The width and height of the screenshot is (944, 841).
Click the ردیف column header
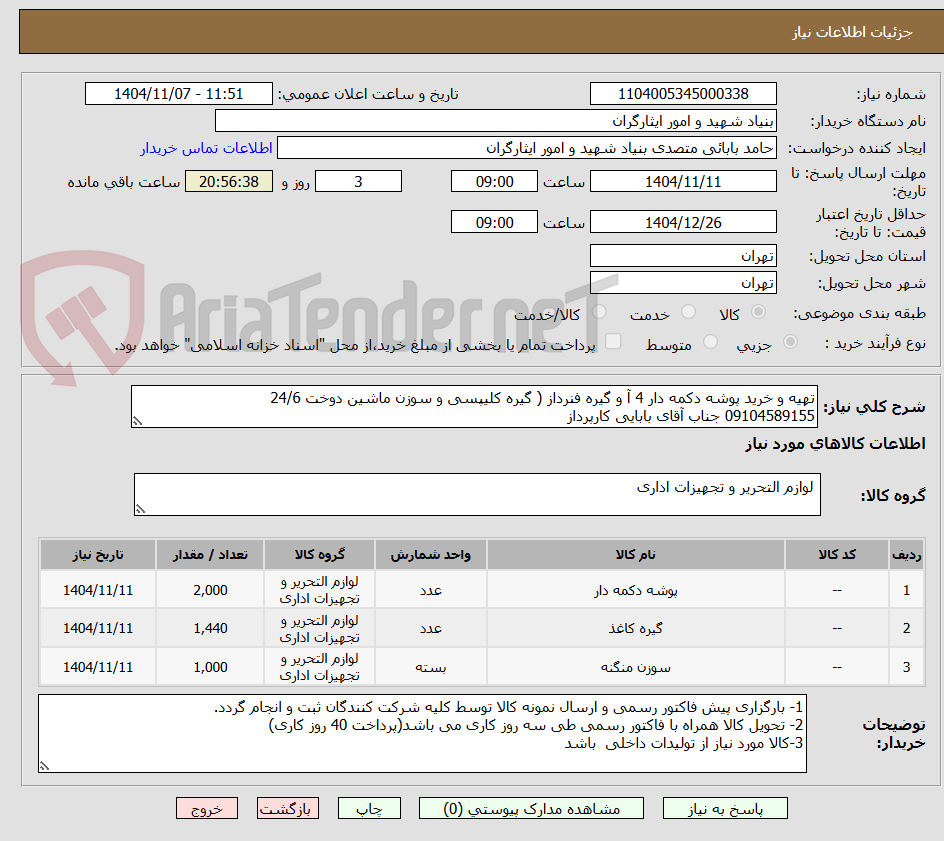click(906, 554)
